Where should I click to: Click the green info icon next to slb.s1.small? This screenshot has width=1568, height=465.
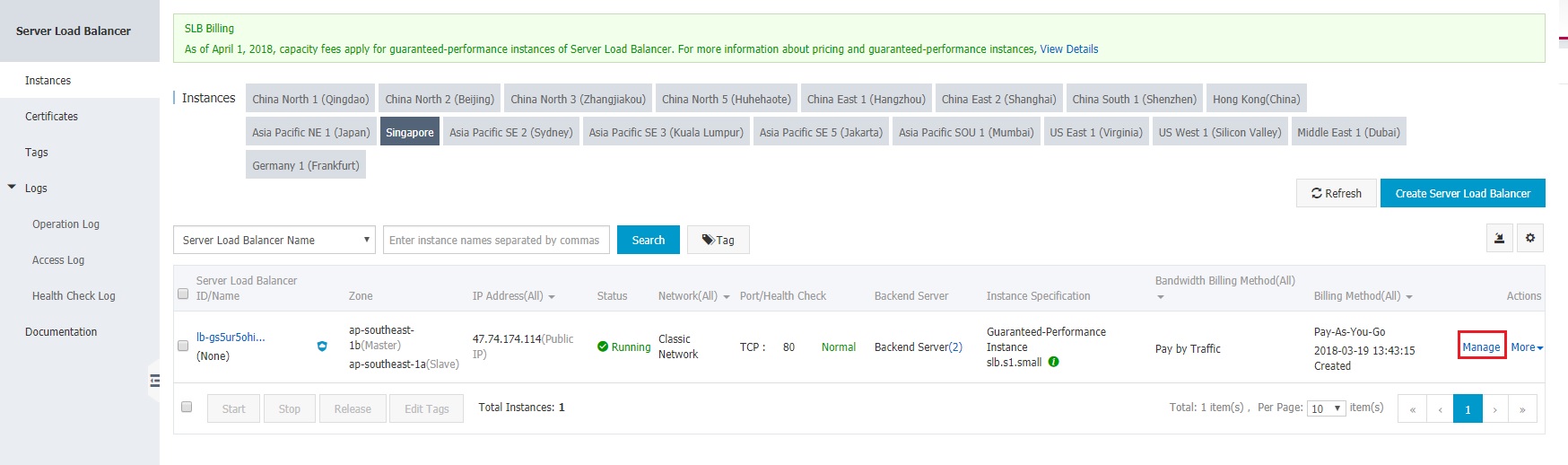tap(1054, 362)
